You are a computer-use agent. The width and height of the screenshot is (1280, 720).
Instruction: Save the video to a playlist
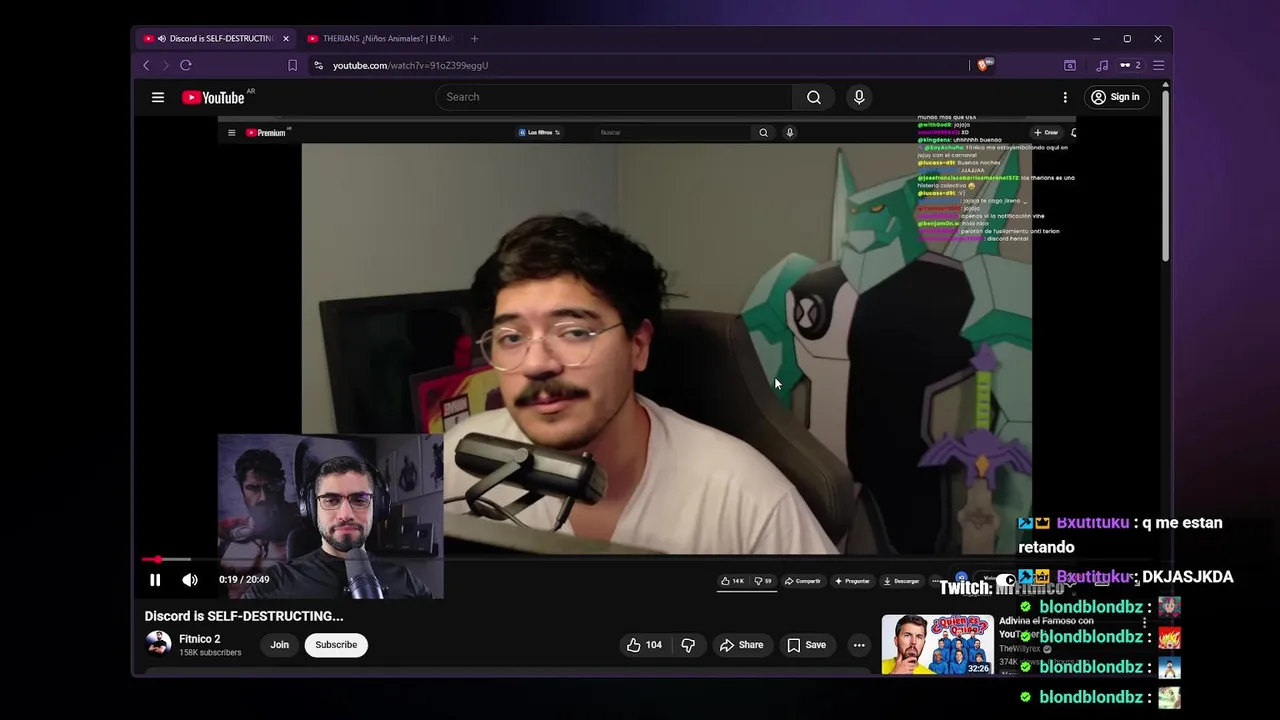pyautogui.click(x=806, y=645)
